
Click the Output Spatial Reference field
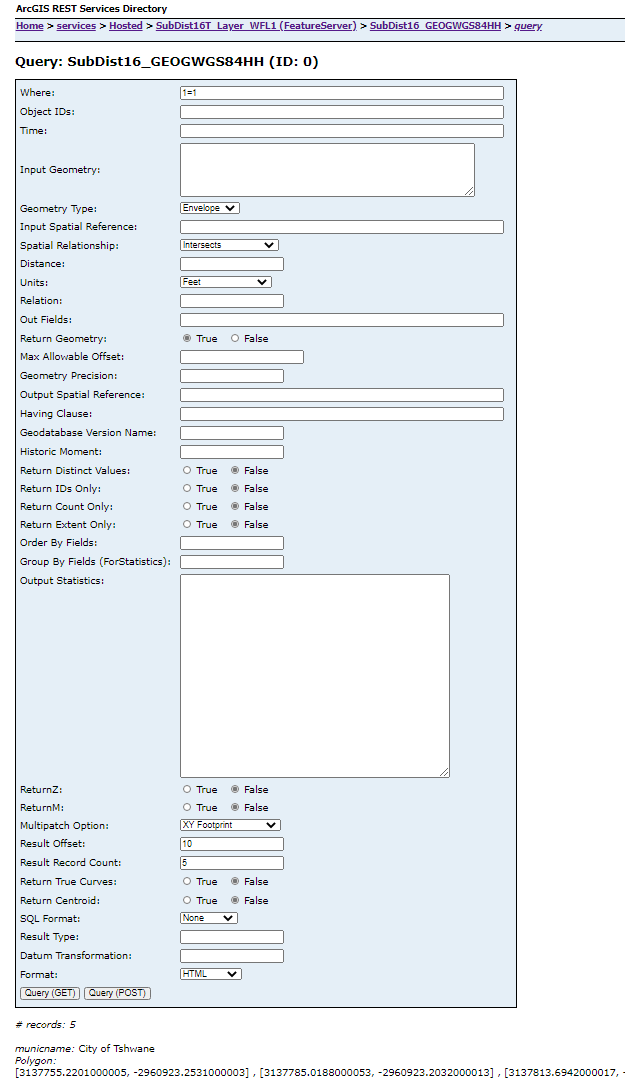point(342,395)
